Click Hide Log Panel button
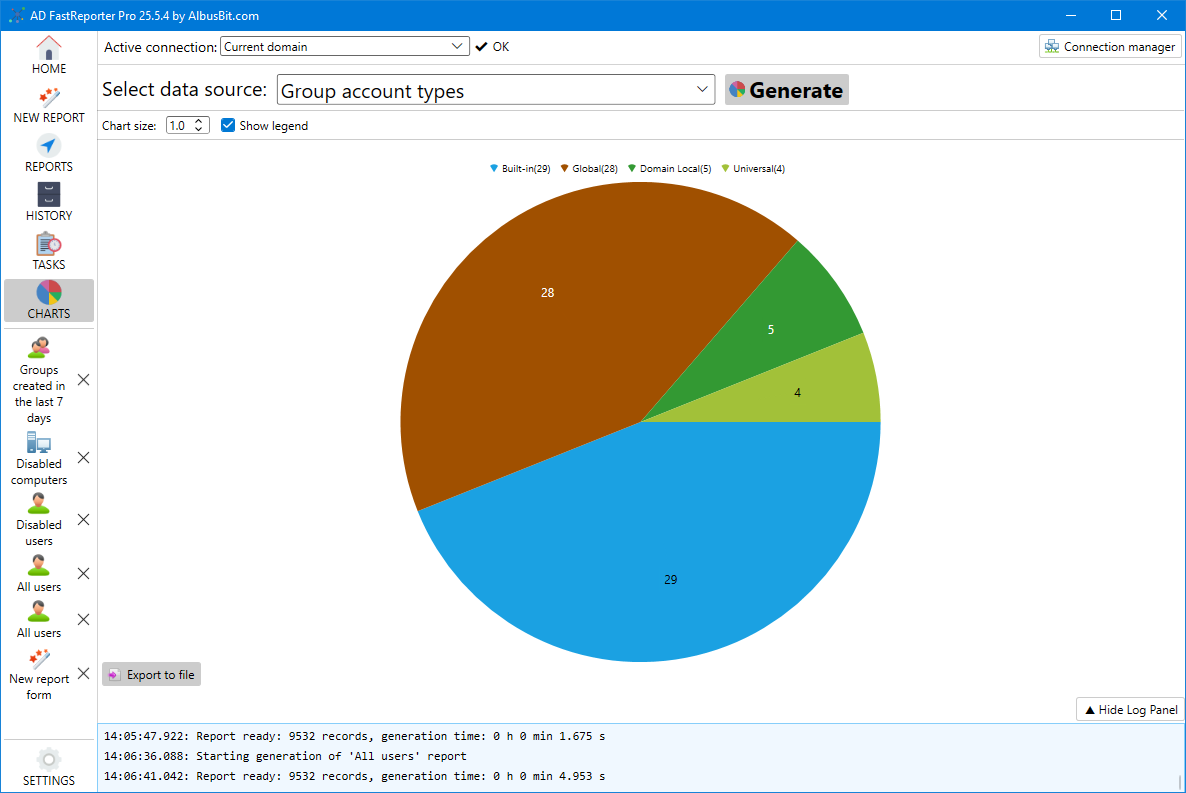Screen dimensions: 1186x793 tap(1130, 709)
